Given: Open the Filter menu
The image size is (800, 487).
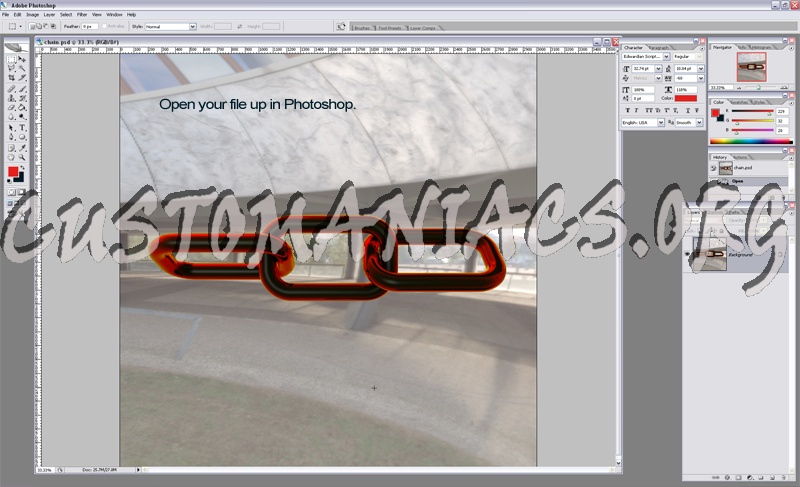Looking at the screenshot, I should [x=82, y=15].
